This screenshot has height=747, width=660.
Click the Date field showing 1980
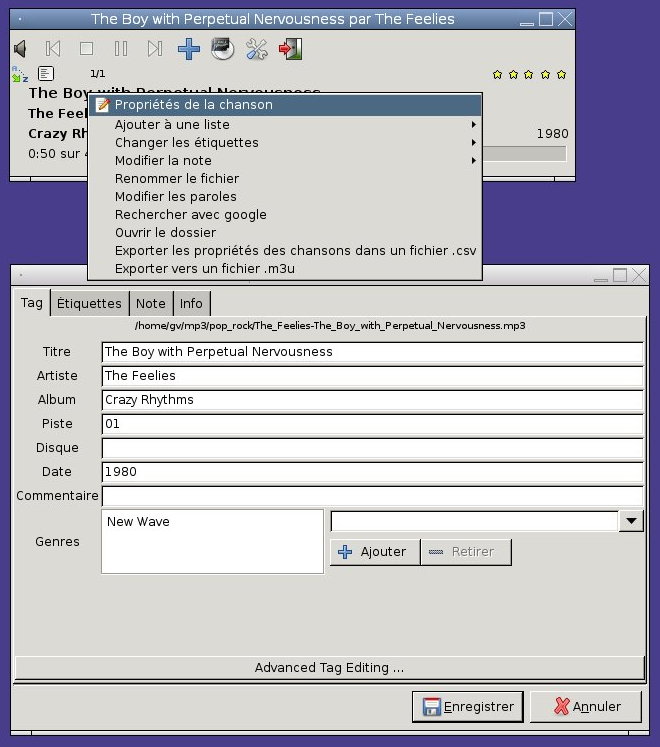pos(372,472)
